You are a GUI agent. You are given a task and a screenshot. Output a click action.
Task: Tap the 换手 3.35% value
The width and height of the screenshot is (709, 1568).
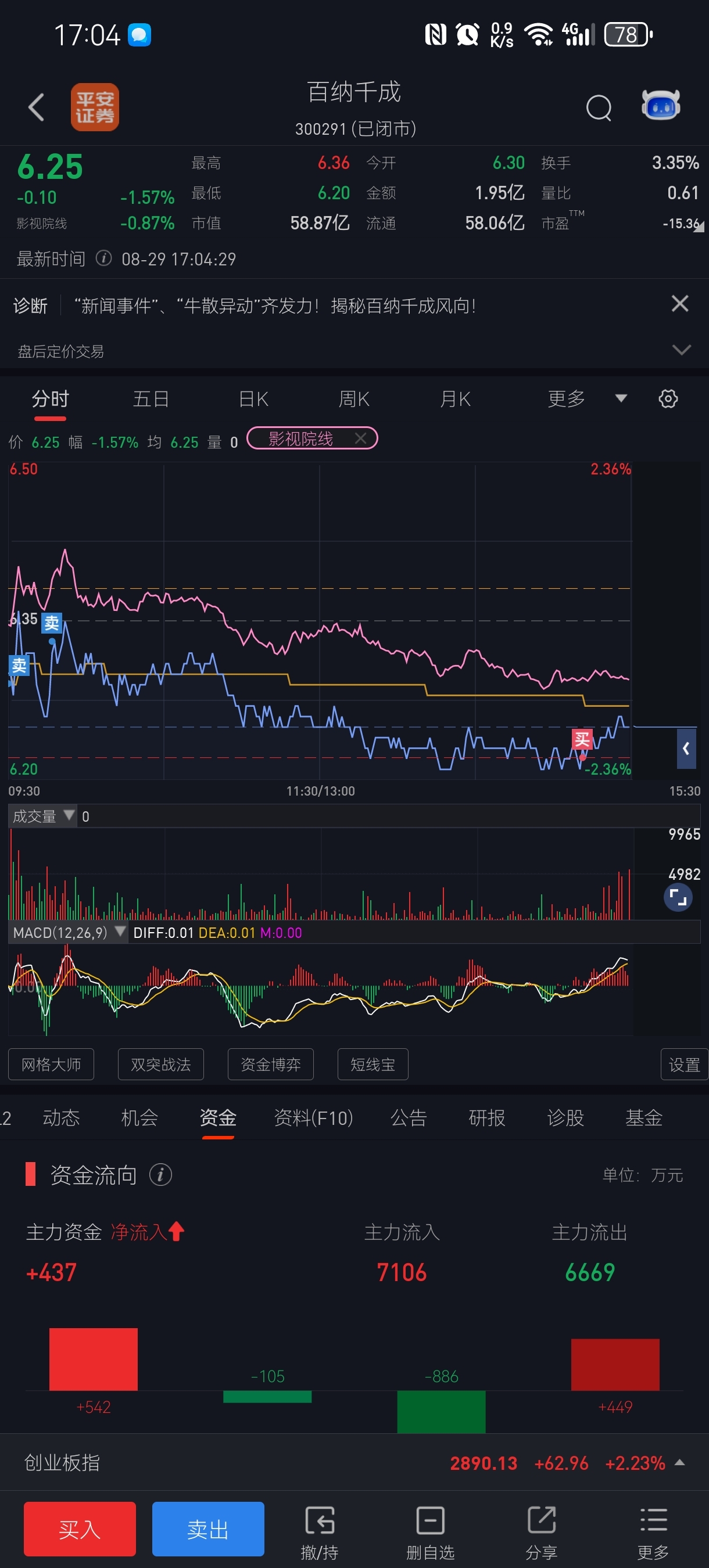(675, 163)
